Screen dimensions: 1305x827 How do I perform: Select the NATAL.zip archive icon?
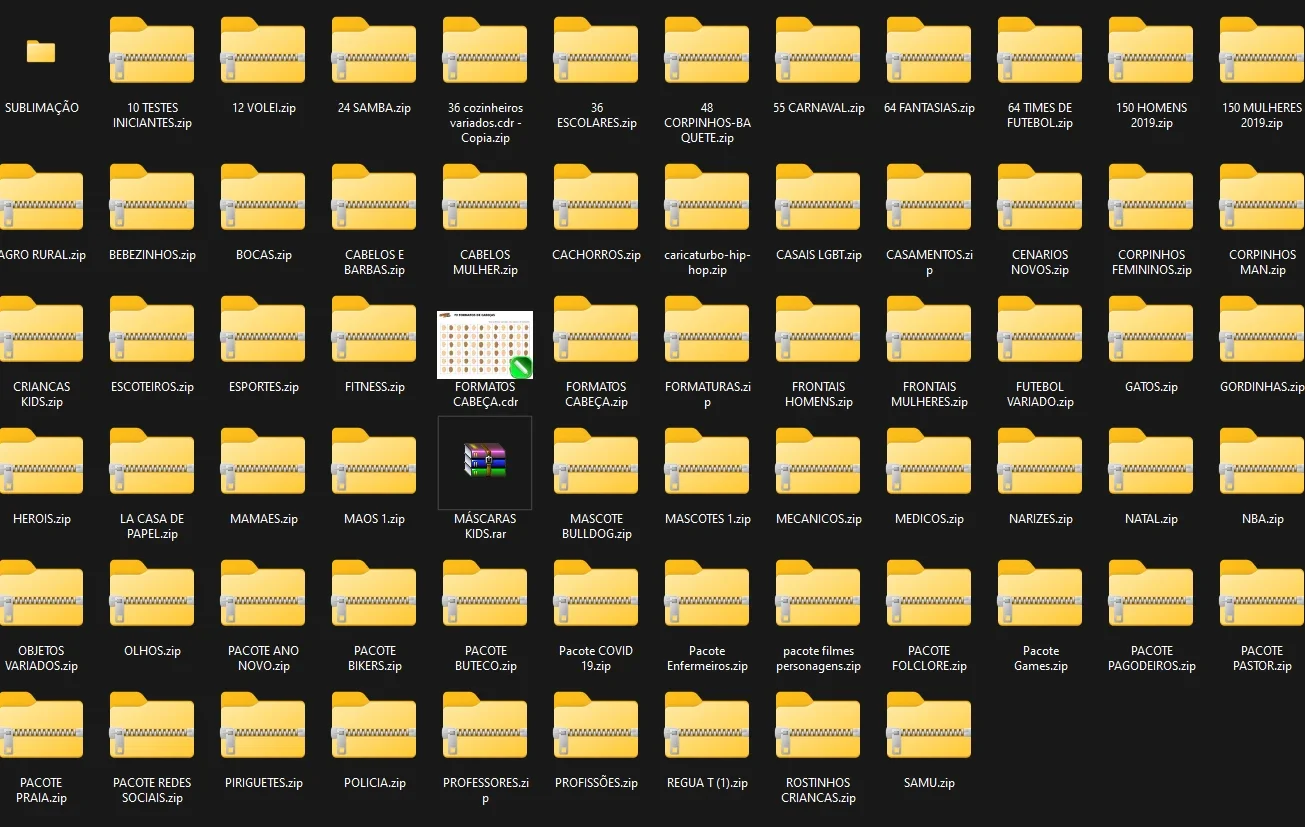pos(1151,461)
